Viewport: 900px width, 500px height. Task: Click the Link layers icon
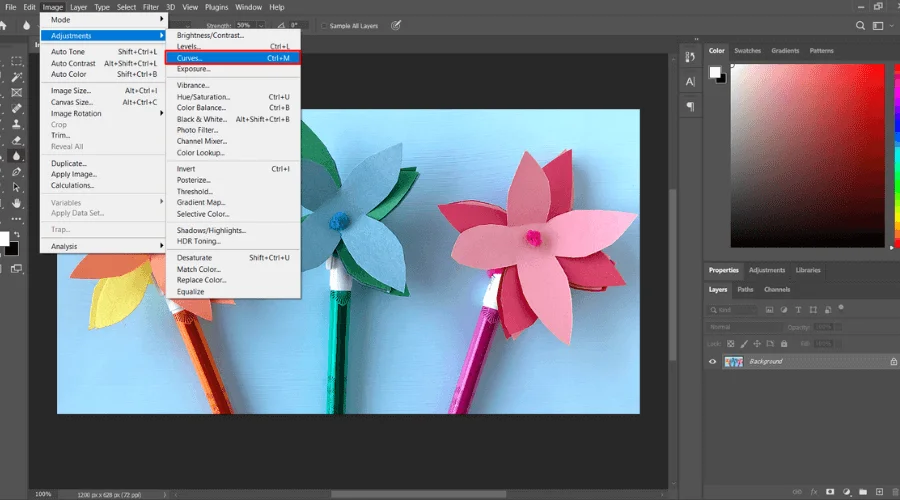(797, 492)
